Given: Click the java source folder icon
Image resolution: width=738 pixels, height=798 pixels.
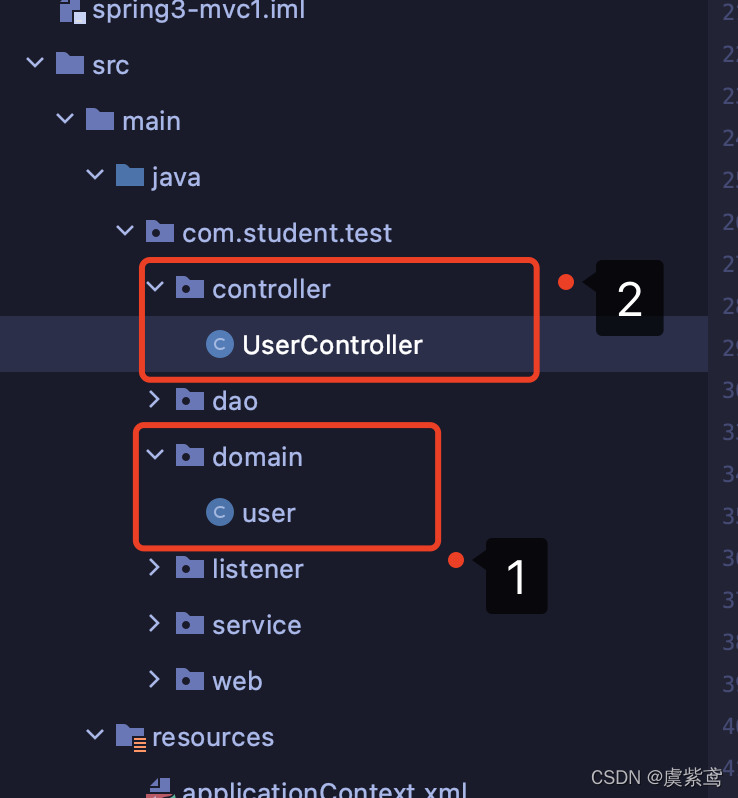Looking at the screenshot, I should click(x=130, y=177).
